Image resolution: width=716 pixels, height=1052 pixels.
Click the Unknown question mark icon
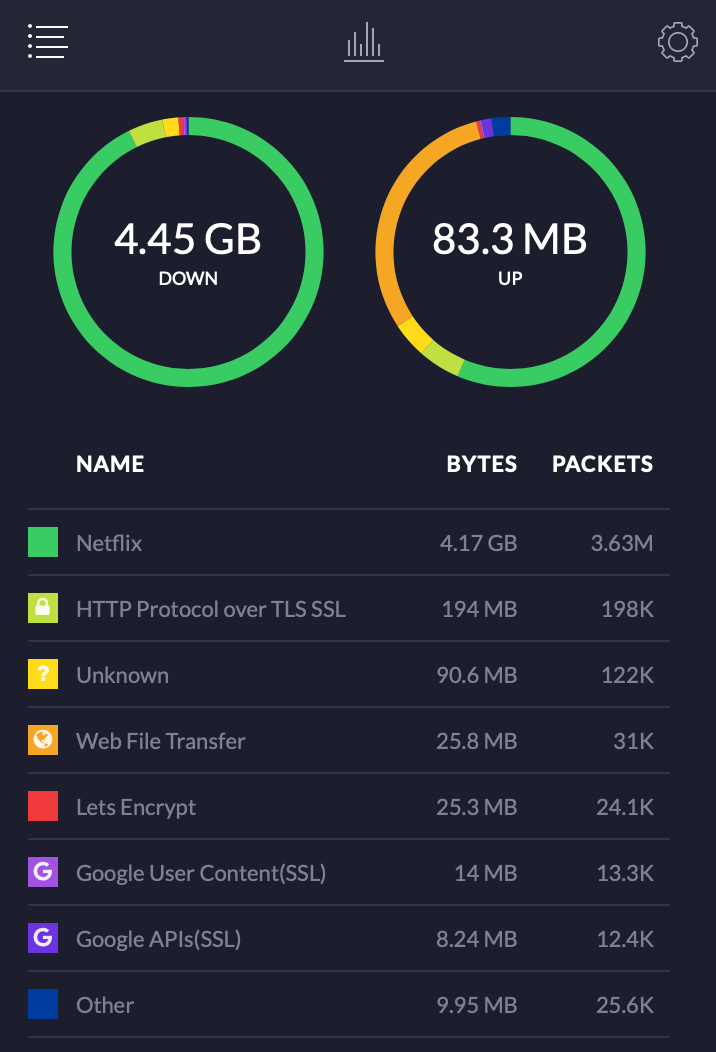click(x=43, y=675)
